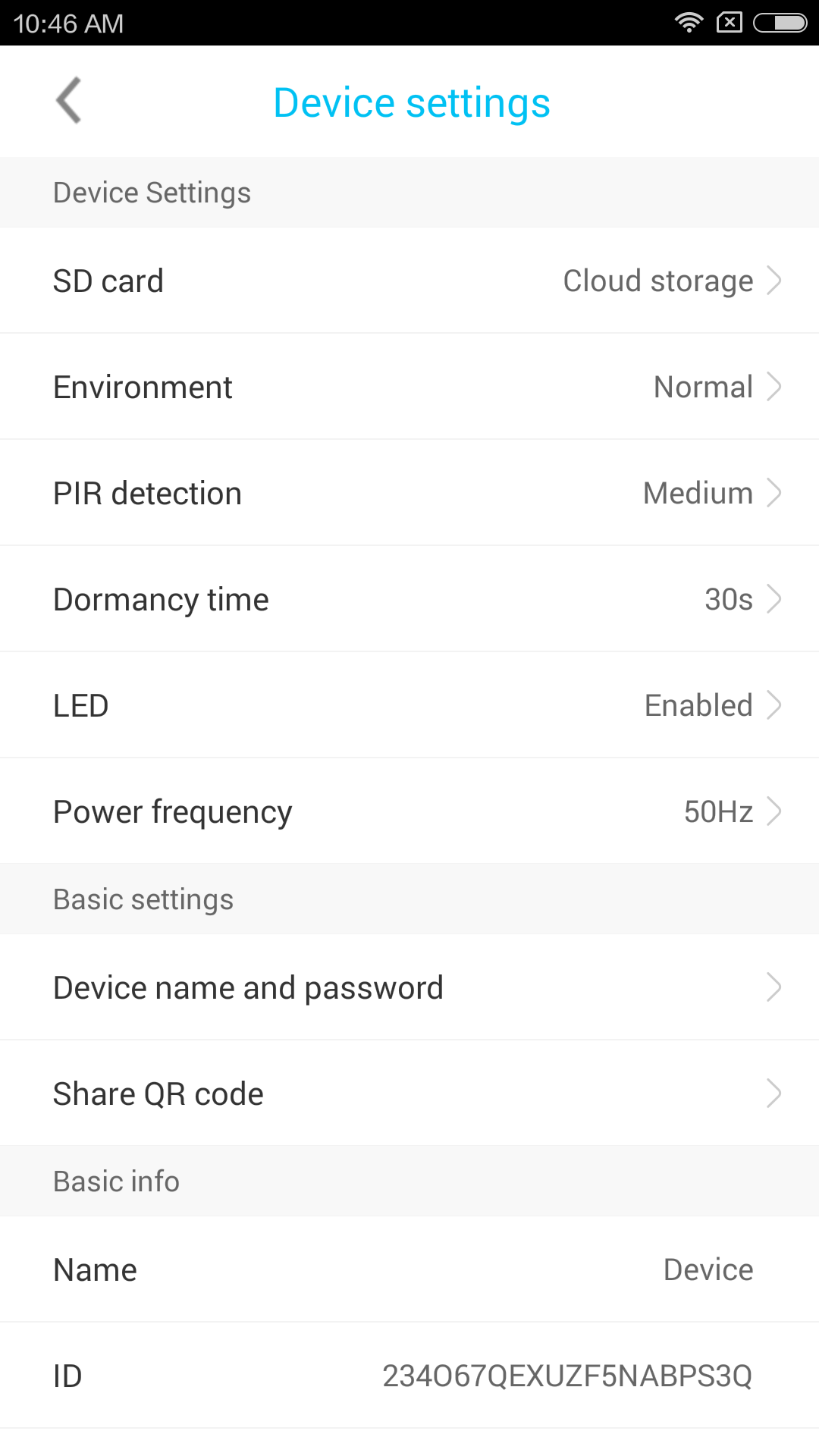Open Dormancy time options chevron
This screenshot has height=1456, width=819.
[773, 599]
